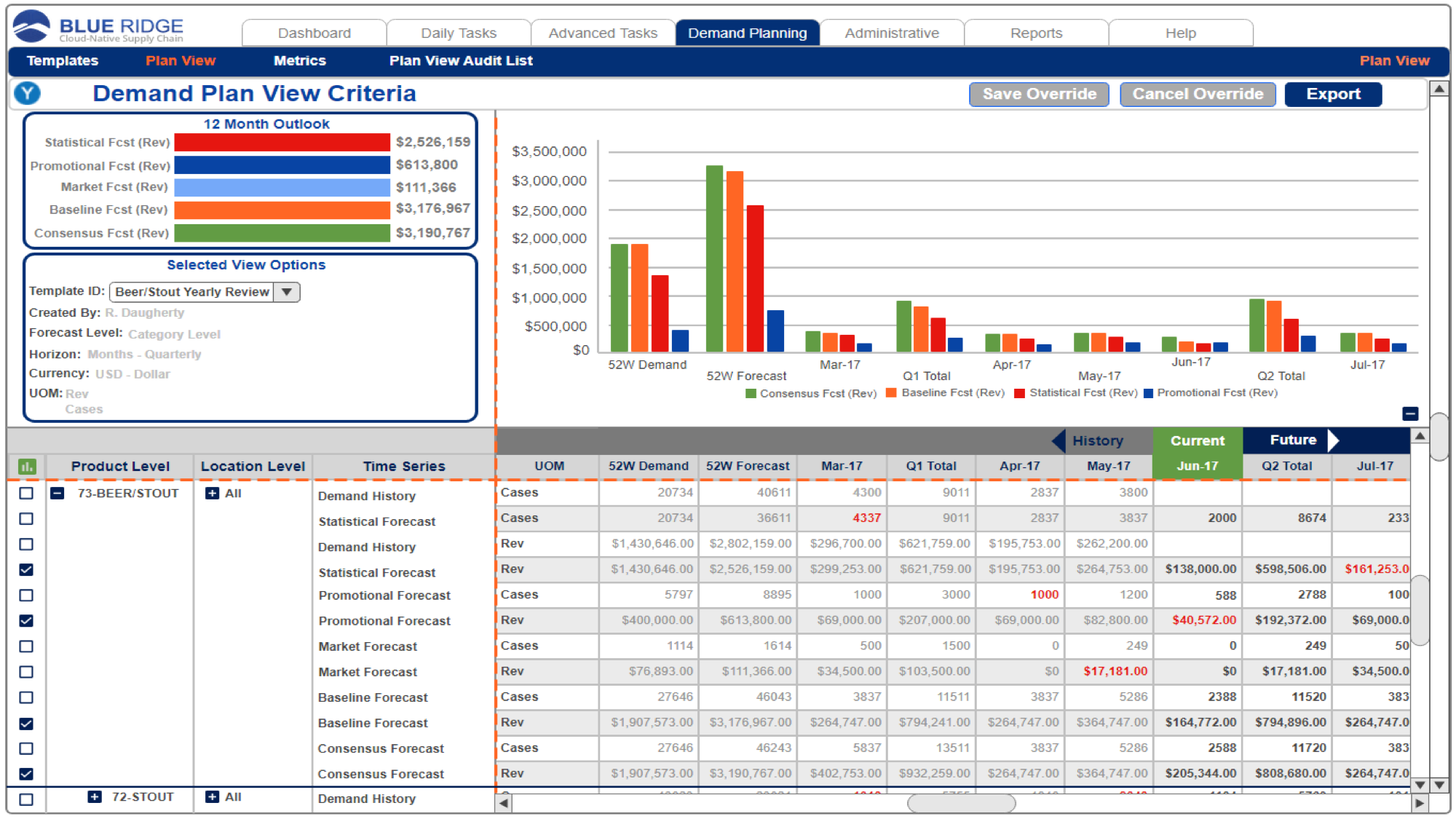1456x819 pixels.
Task: Open the Reports tab
Action: [x=1036, y=33]
